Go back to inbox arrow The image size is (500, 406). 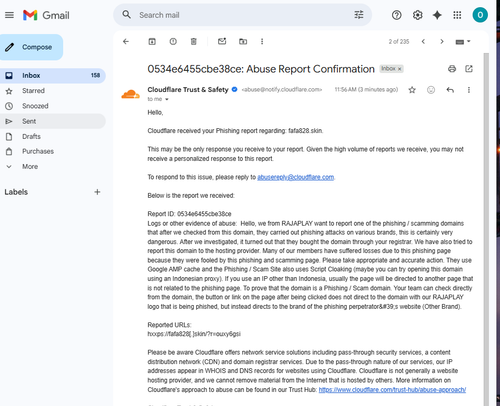point(126,41)
